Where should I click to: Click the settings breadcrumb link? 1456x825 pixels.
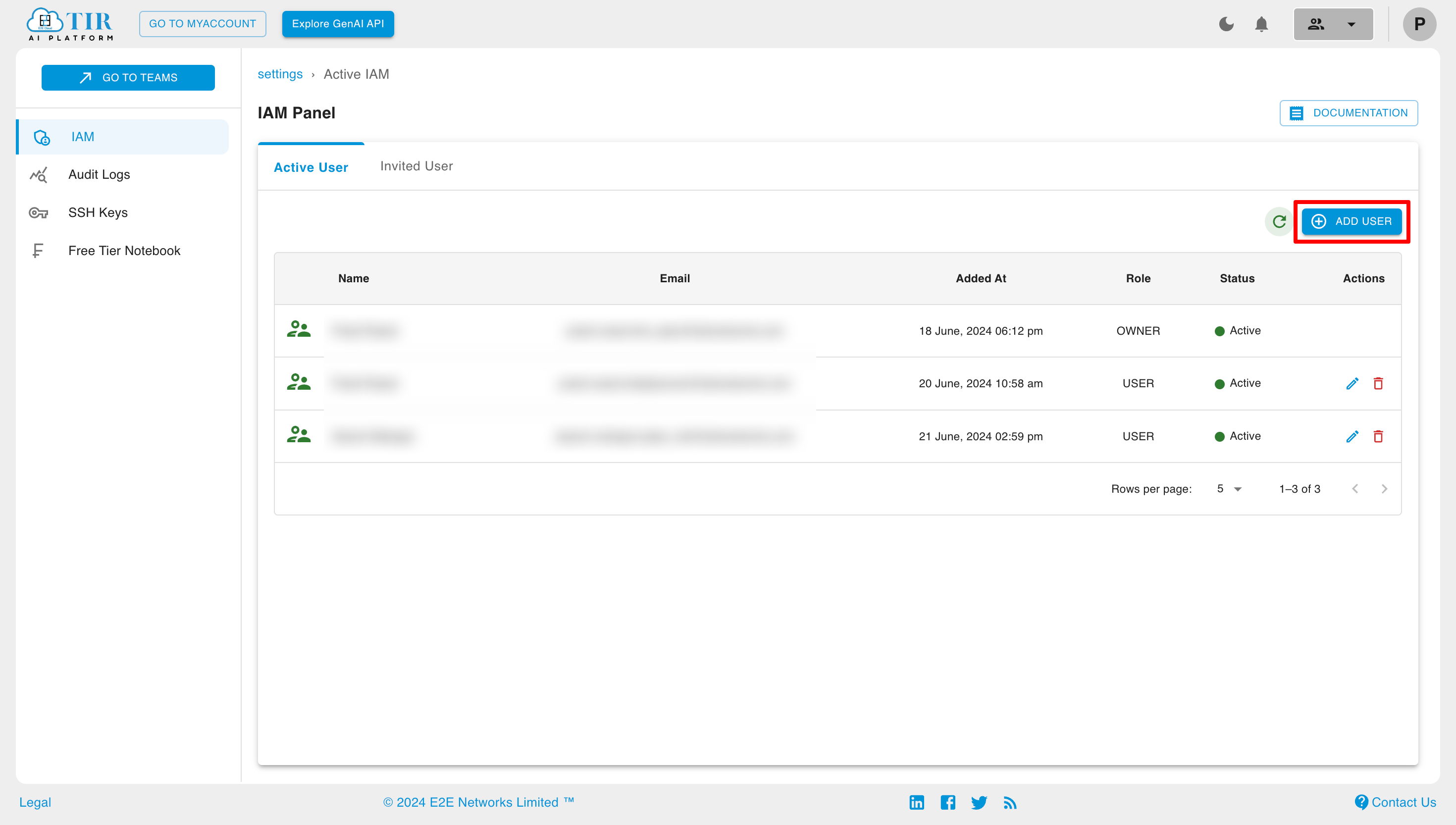tap(280, 74)
